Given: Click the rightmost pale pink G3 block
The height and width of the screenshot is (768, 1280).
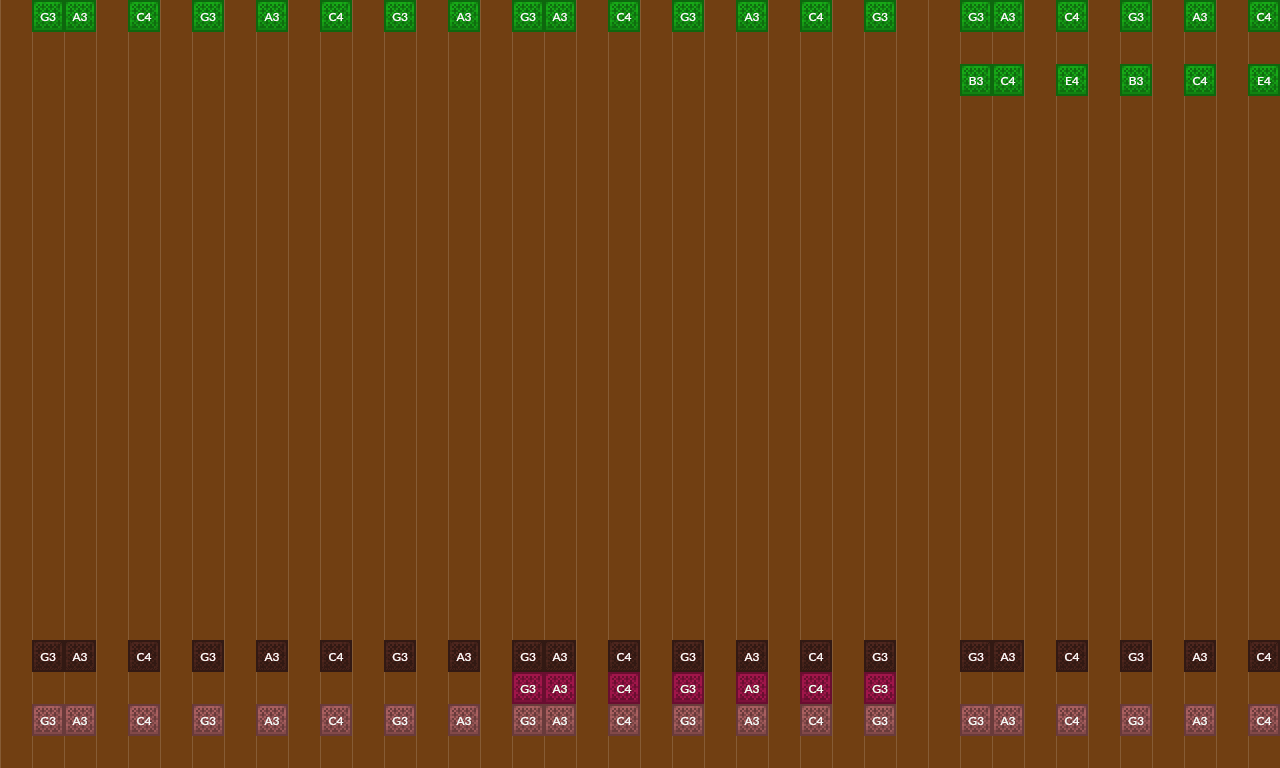Looking at the screenshot, I should (x=1136, y=720).
